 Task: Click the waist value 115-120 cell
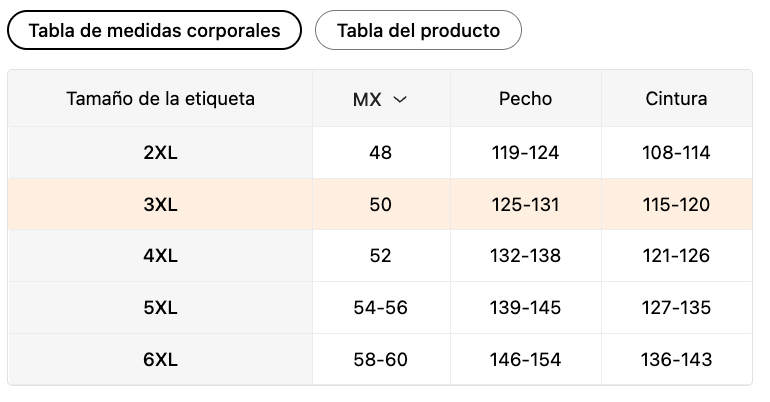676,205
